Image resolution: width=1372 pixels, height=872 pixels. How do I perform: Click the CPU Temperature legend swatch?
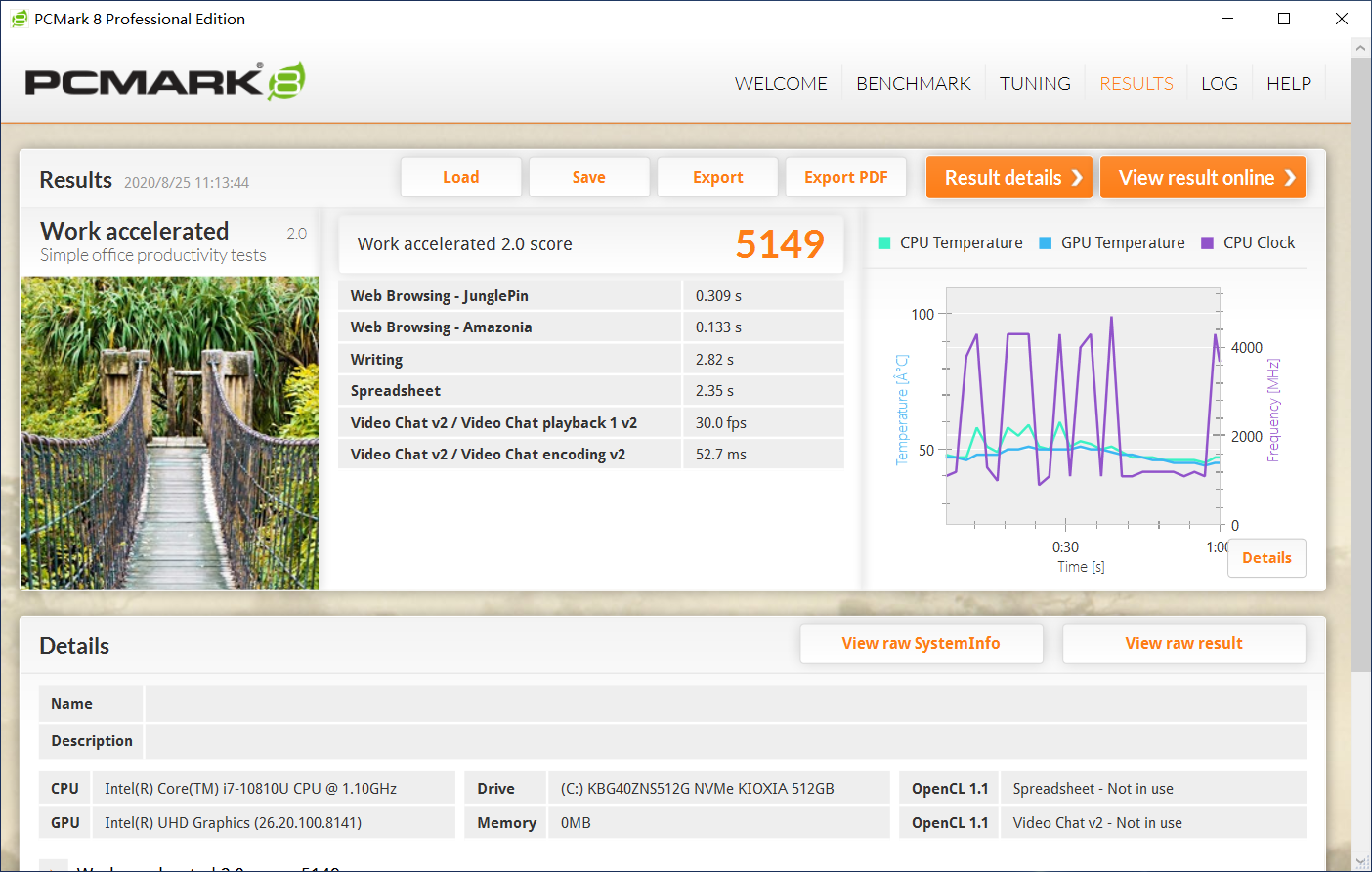click(884, 243)
